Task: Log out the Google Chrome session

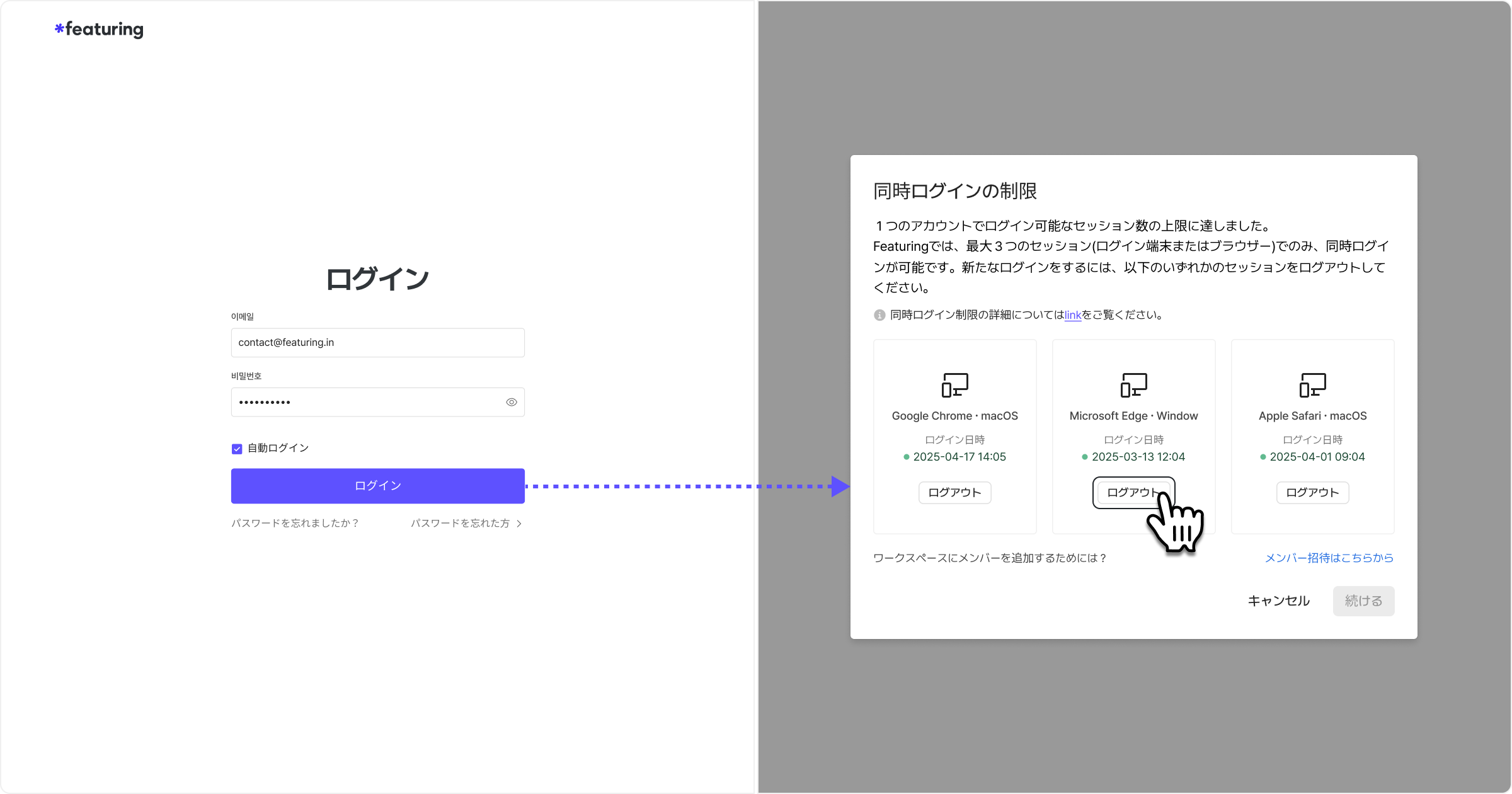Action: pos(954,493)
